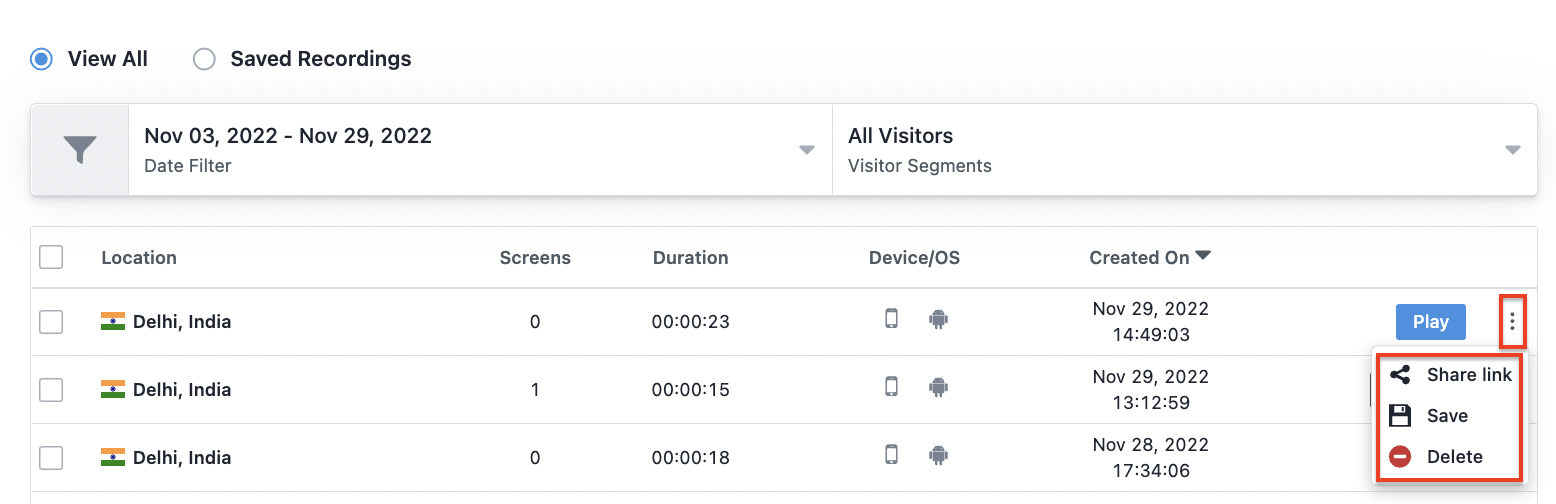The height and width of the screenshot is (504, 1556).
Task: Click Android icon in 17:34:06 row
Action: pyautogui.click(x=938, y=455)
